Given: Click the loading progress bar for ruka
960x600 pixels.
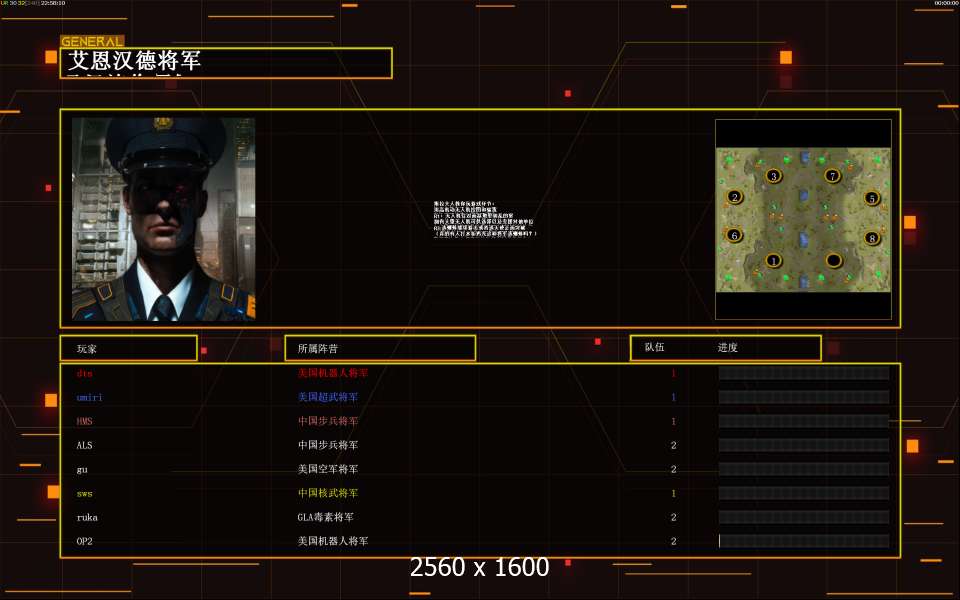Looking at the screenshot, I should (x=804, y=517).
